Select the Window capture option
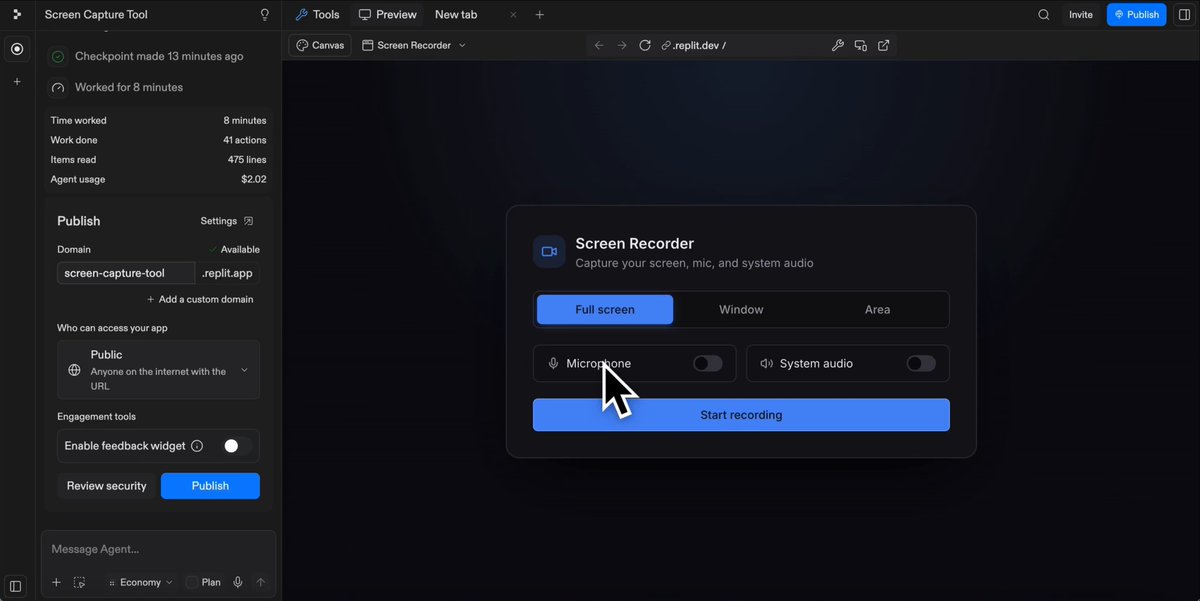1200x601 pixels. pos(741,310)
